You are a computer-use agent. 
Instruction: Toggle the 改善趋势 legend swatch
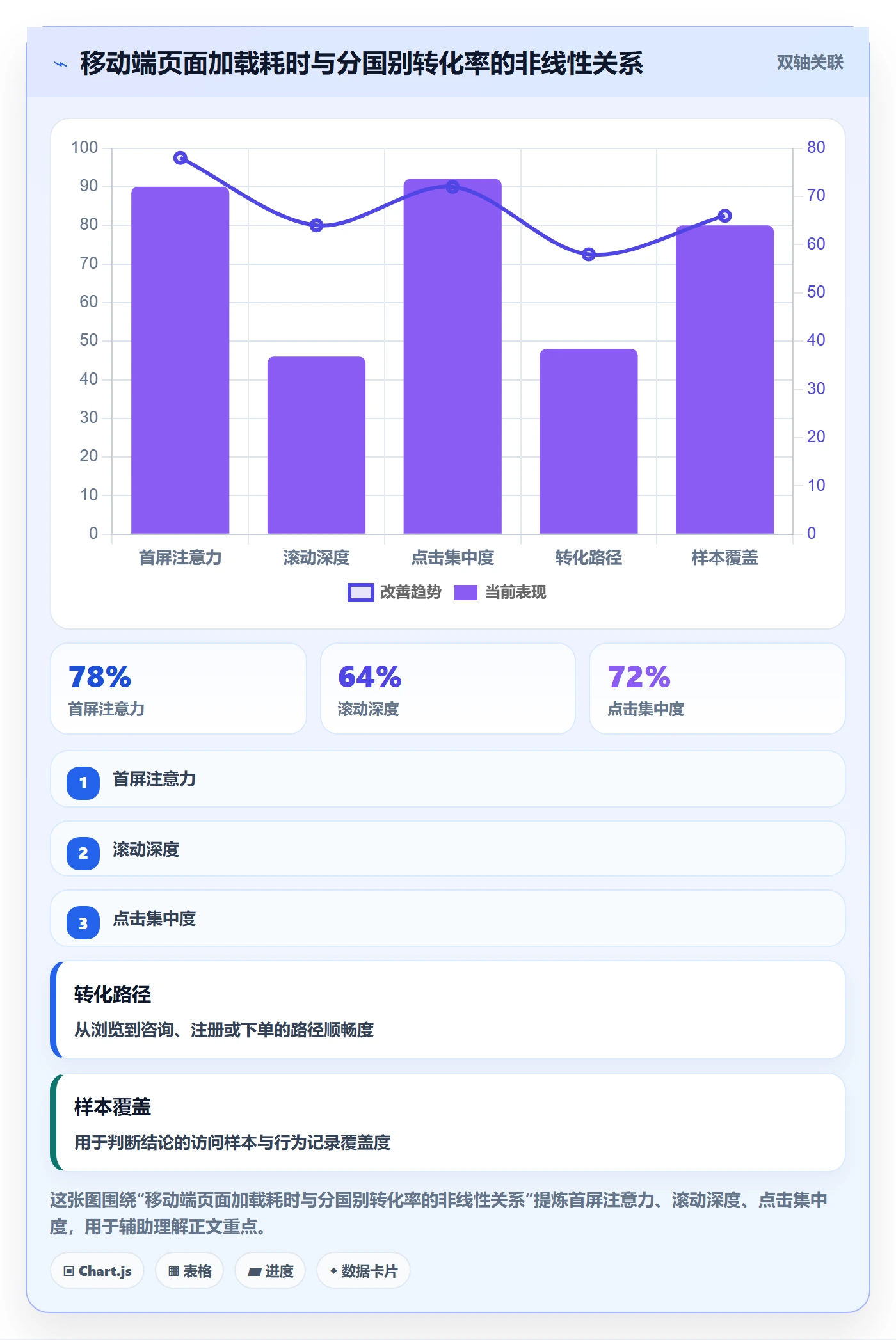click(360, 593)
